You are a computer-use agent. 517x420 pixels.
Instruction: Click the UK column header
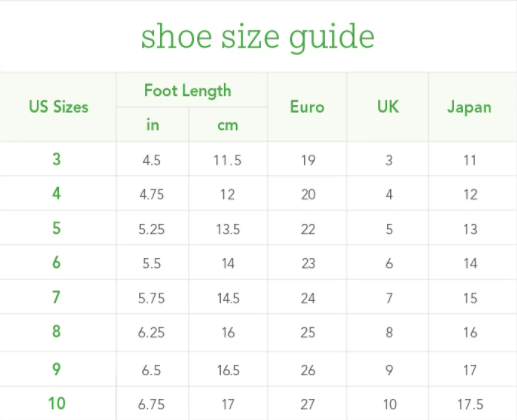tap(388, 107)
